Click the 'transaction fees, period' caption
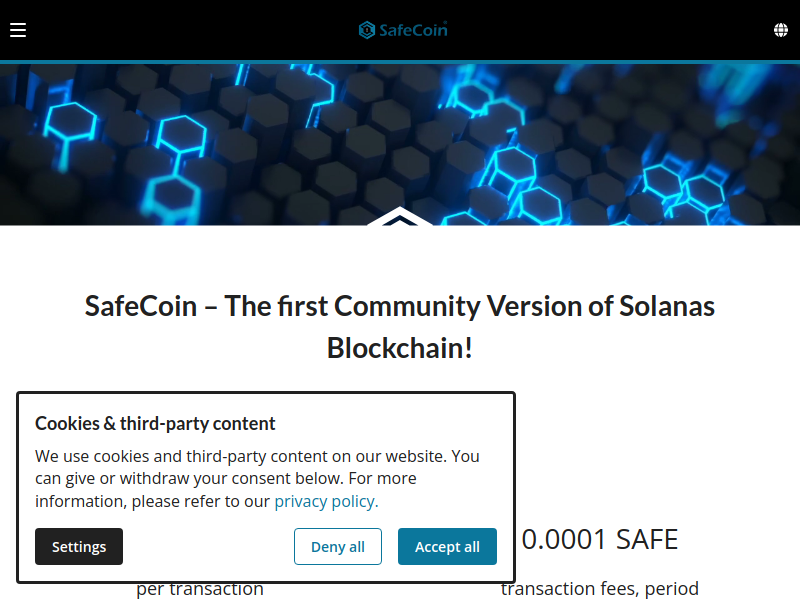Image resolution: width=800 pixels, height=600 pixels. point(599,589)
